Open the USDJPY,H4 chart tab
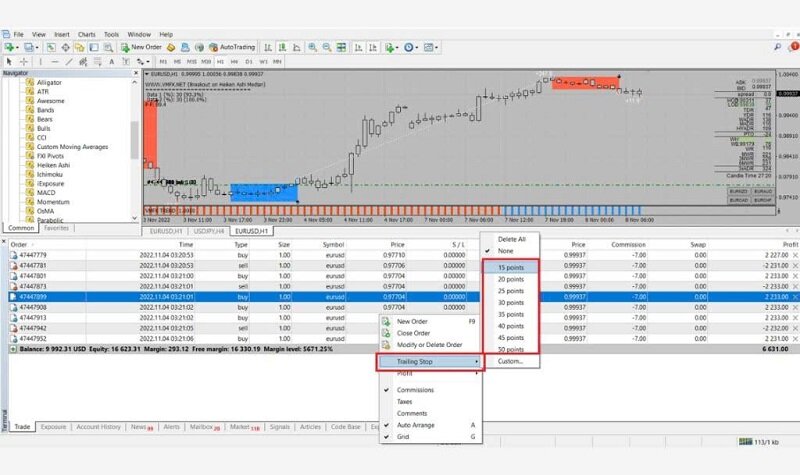 click(x=209, y=231)
